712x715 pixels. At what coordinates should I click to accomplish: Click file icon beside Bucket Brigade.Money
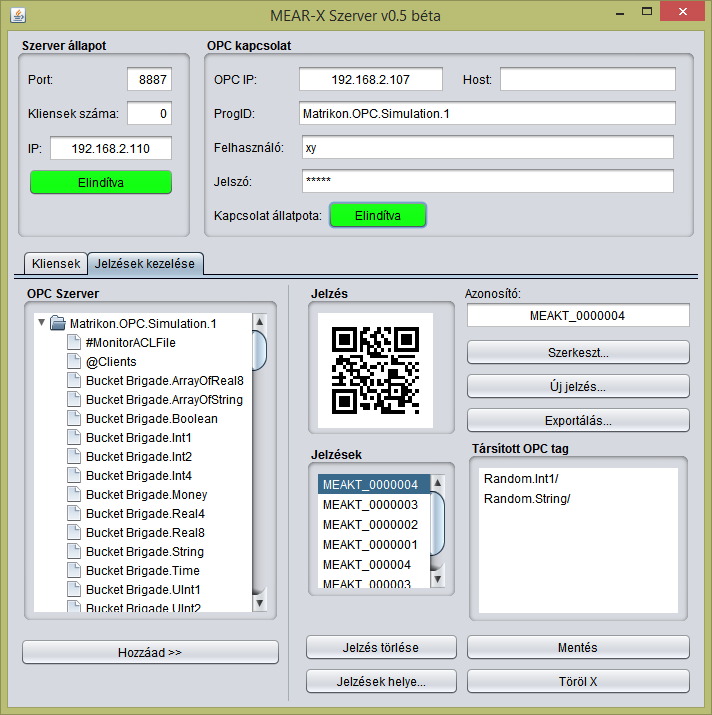(74, 494)
